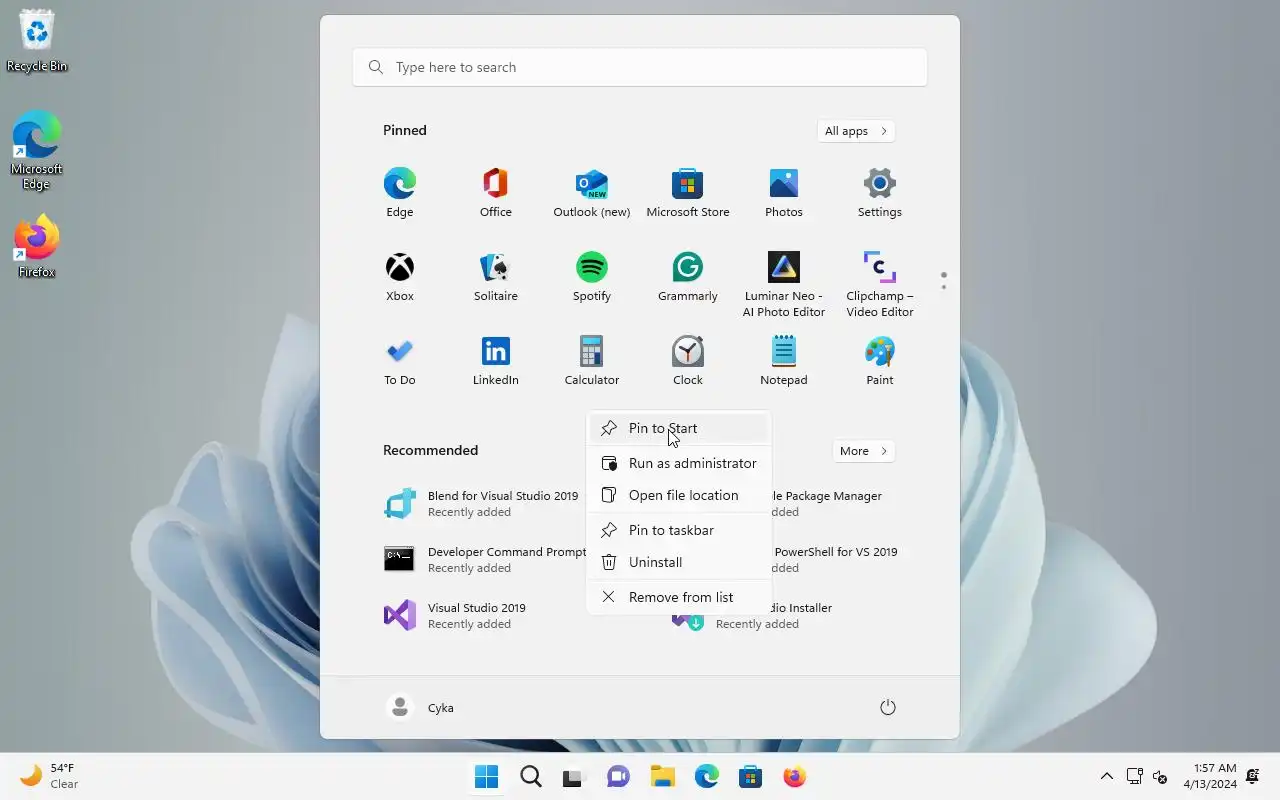Open the Clock app
This screenshot has height=800, width=1280.
(x=688, y=361)
